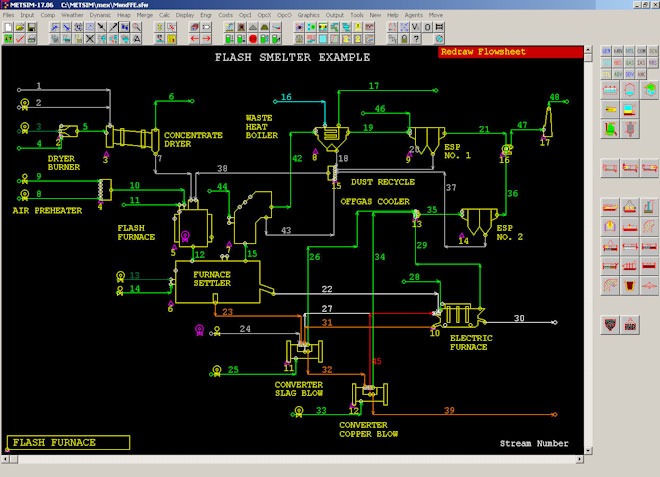Click the Save diskette toolbar icon
This screenshot has height=477, width=660.
click(32, 27)
